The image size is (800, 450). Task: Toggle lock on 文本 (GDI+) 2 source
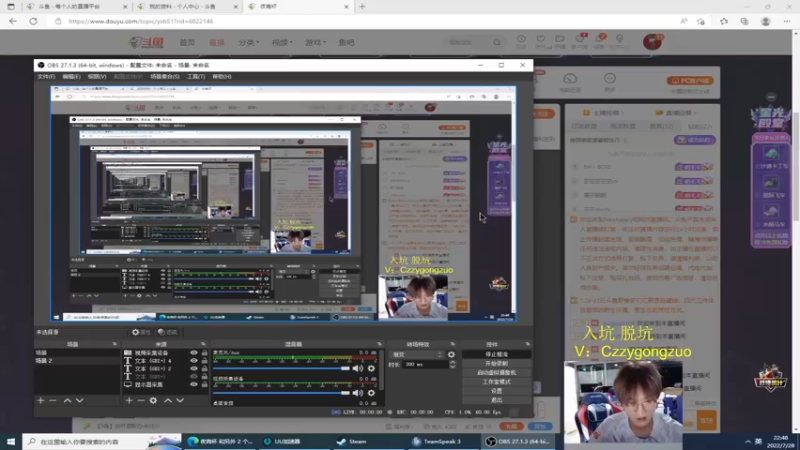(x=205, y=368)
